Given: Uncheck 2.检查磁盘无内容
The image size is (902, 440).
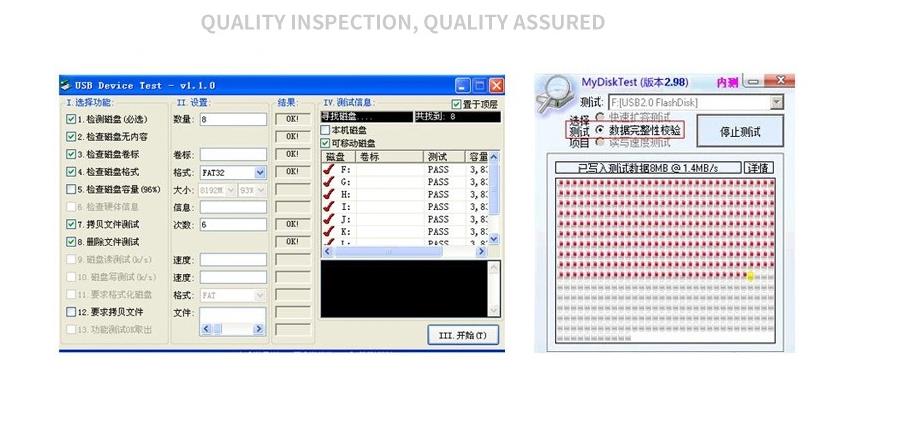Looking at the screenshot, I should pyautogui.click(x=71, y=136).
